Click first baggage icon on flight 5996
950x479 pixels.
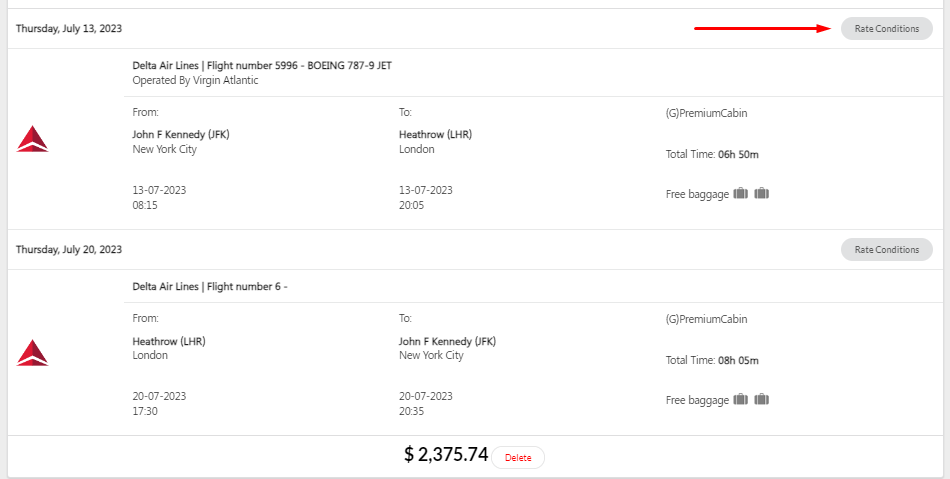(x=740, y=194)
